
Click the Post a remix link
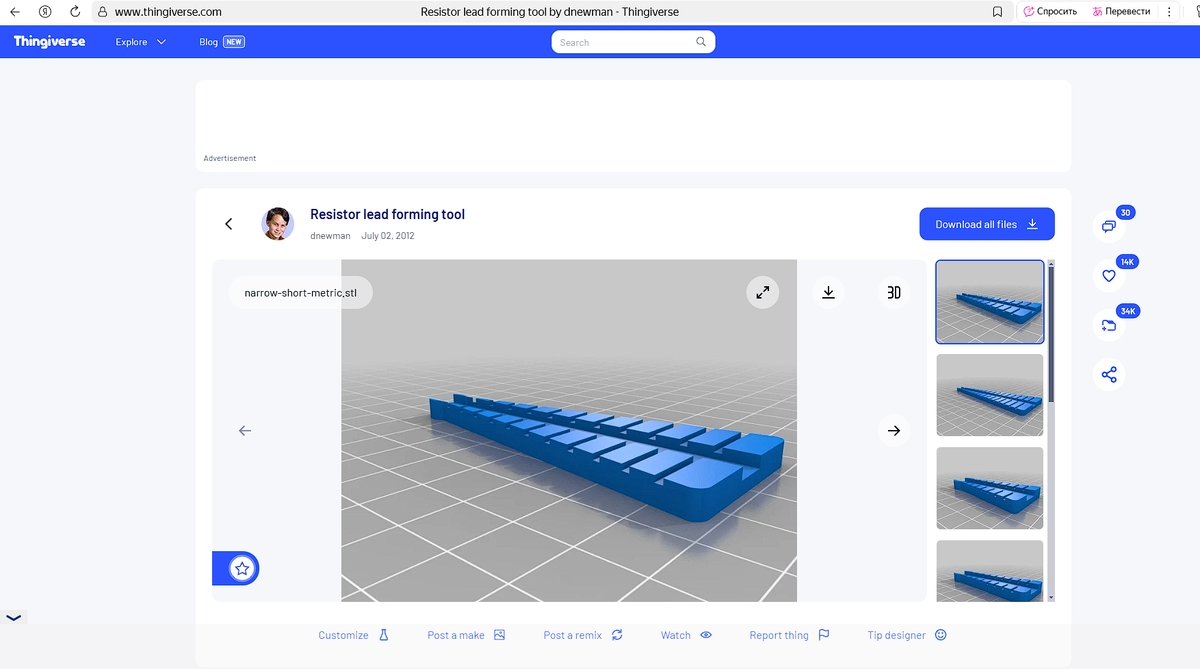(583, 635)
